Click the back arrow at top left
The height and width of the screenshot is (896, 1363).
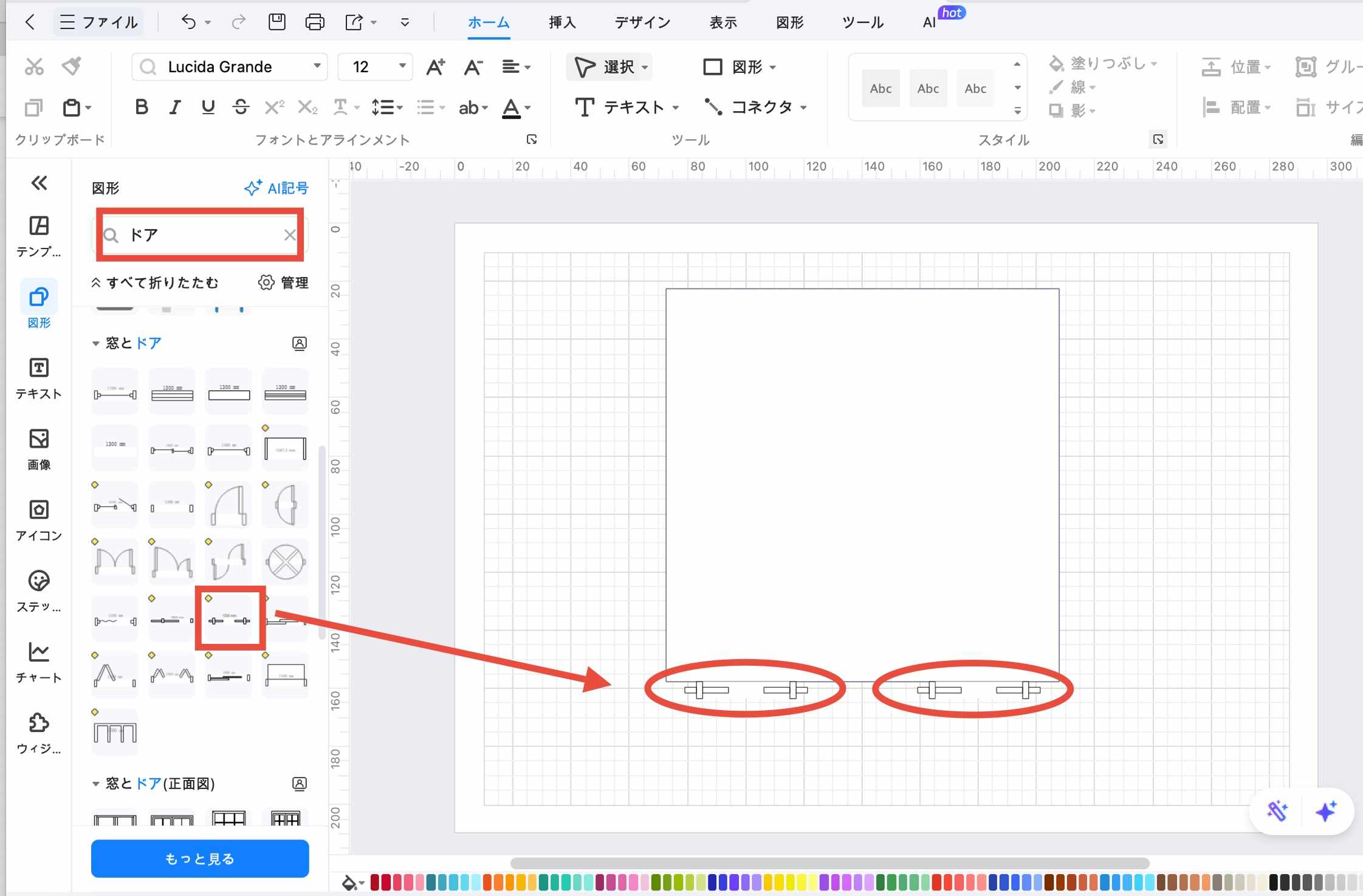click(30, 22)
